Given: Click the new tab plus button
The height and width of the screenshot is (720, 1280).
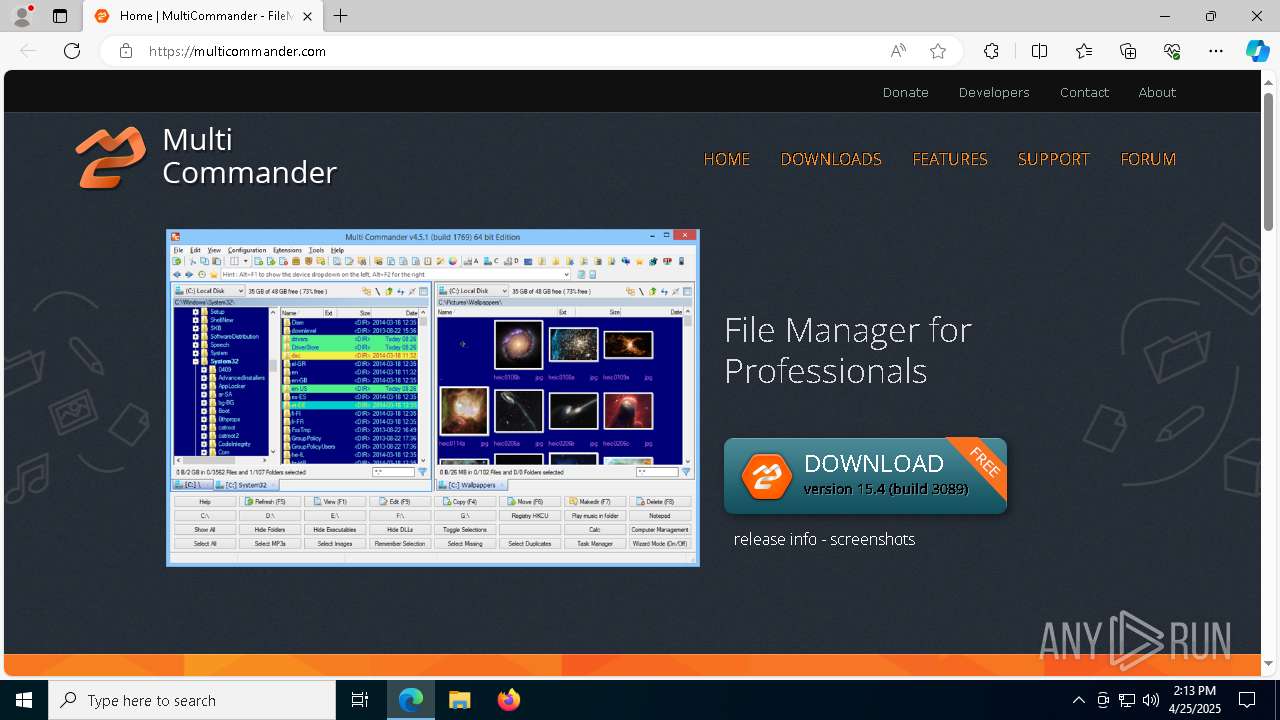Looking at the screenshot, I should point(341,16).
